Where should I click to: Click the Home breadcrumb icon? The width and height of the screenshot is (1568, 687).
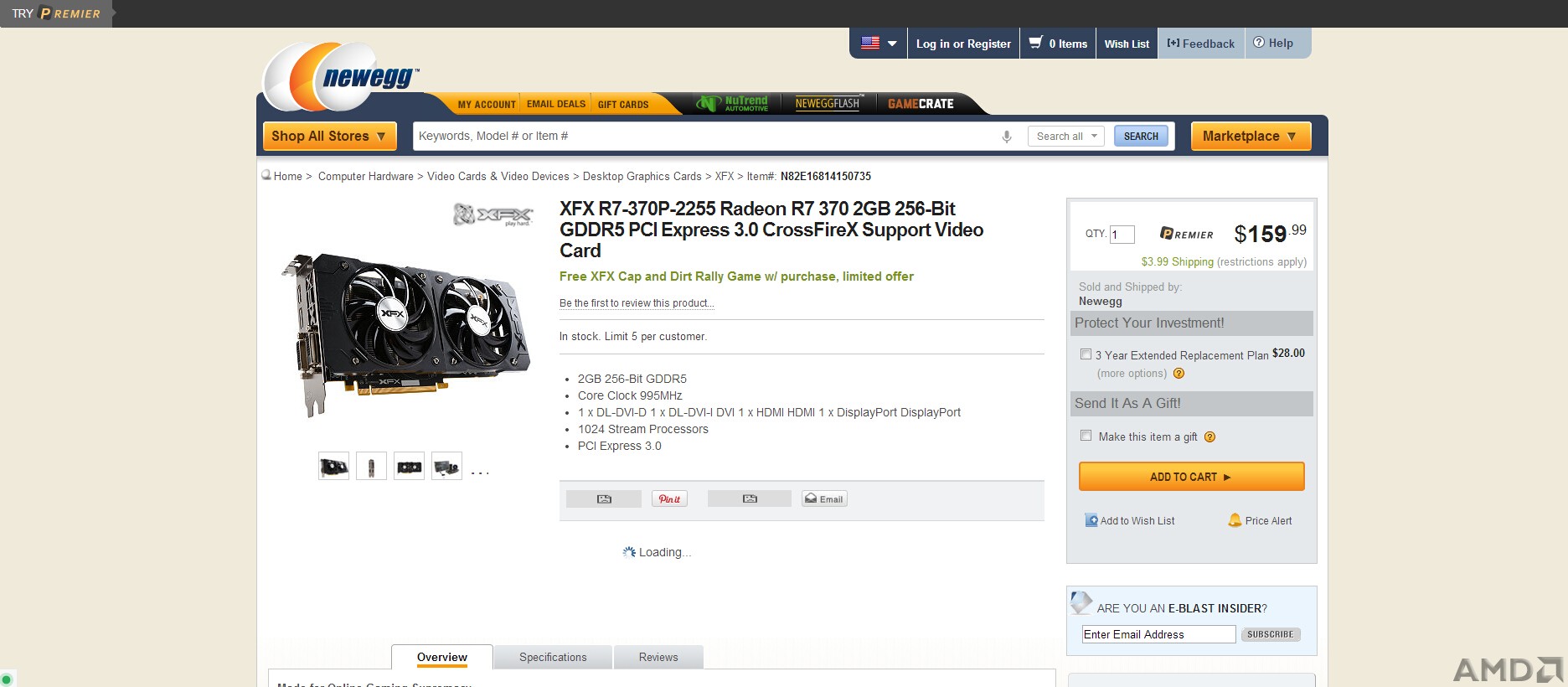(x=266, y=175)
